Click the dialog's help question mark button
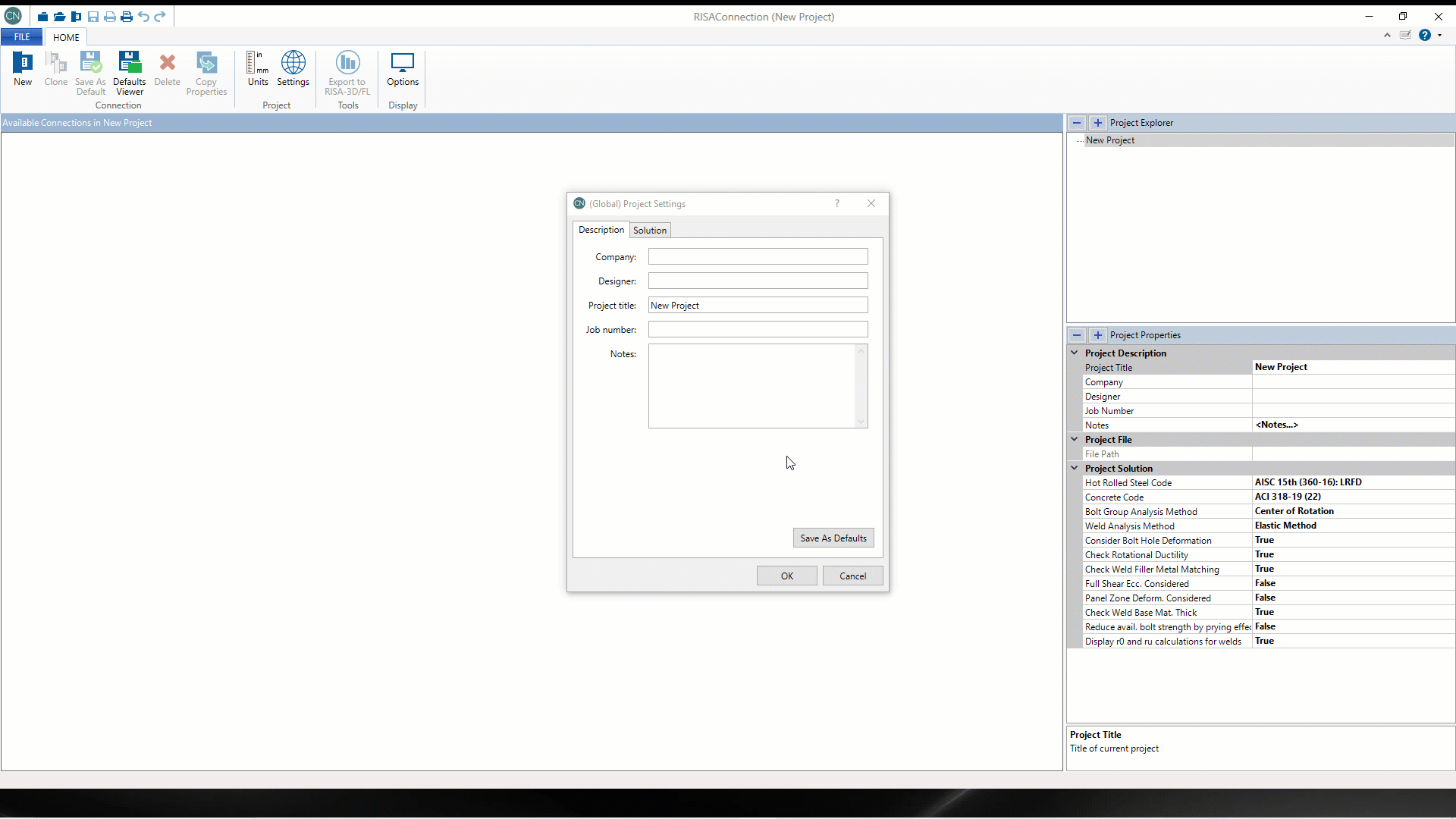The height and width of the screenshot is (819, 1456). coord(837,203)
